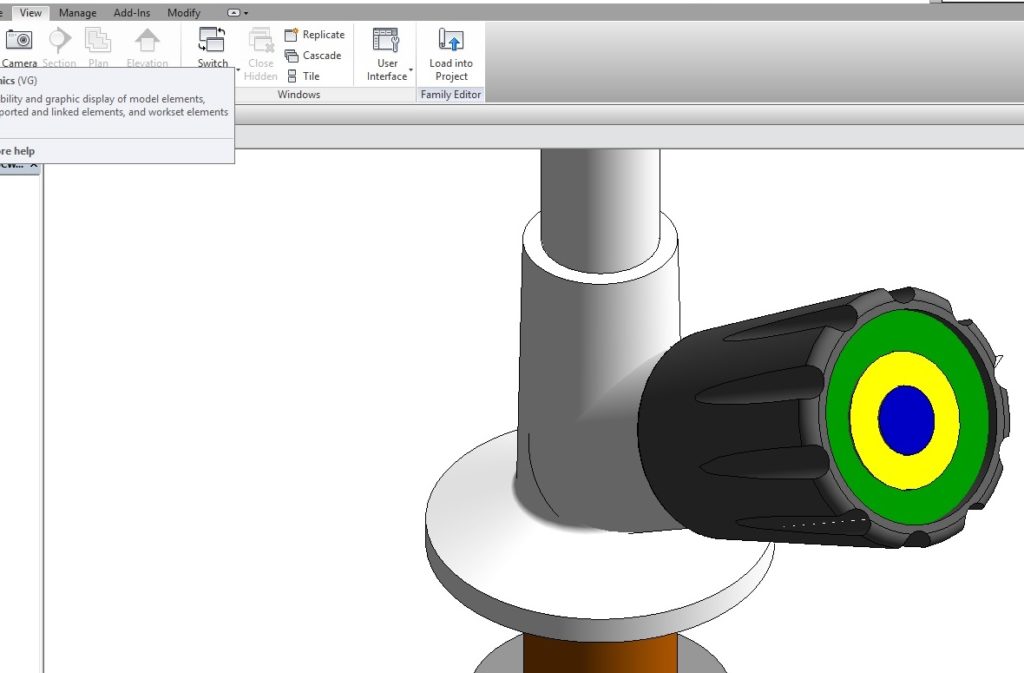The height and width of the screenshot is (673, 1024).
Task: Click the Camera view icon
Action: coord(19,40)
